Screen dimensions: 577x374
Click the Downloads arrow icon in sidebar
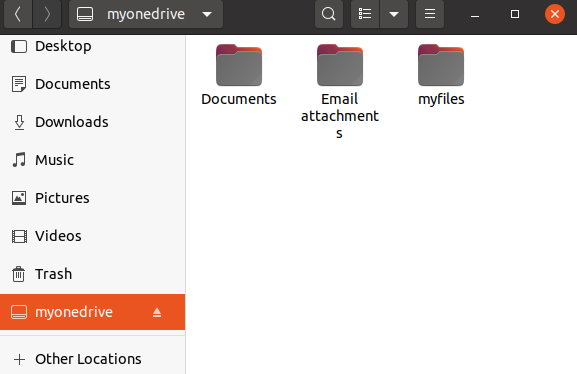pyautogui.click(x=19, y=122)
